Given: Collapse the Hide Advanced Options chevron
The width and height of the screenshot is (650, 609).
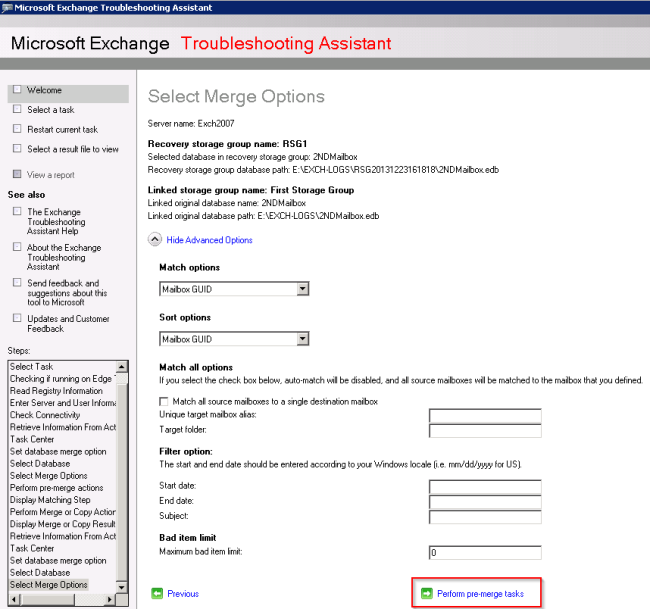Looking at the screenshot, I should click(155, 240).
